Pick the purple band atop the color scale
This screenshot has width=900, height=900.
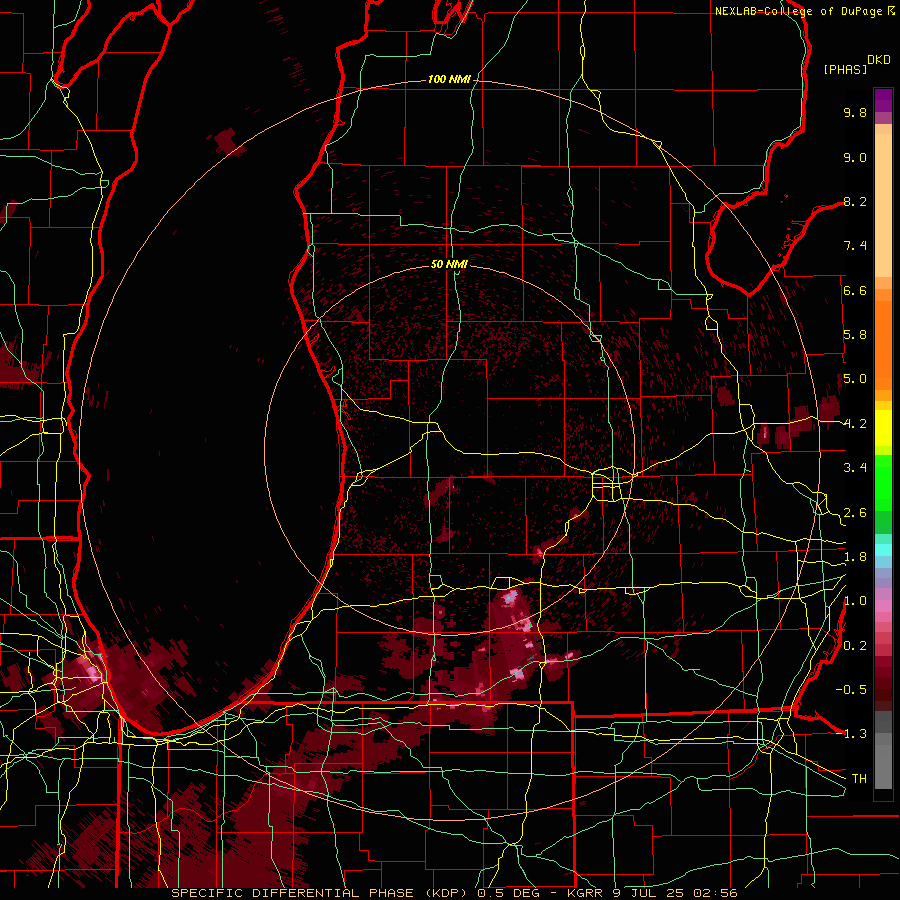(883, 100)
